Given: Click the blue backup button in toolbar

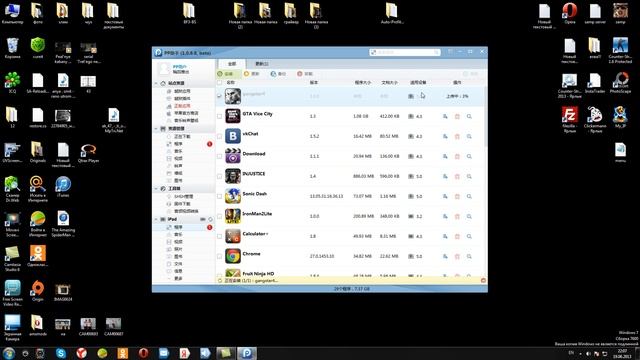Looking at the screenshot, I should point(278,74).
